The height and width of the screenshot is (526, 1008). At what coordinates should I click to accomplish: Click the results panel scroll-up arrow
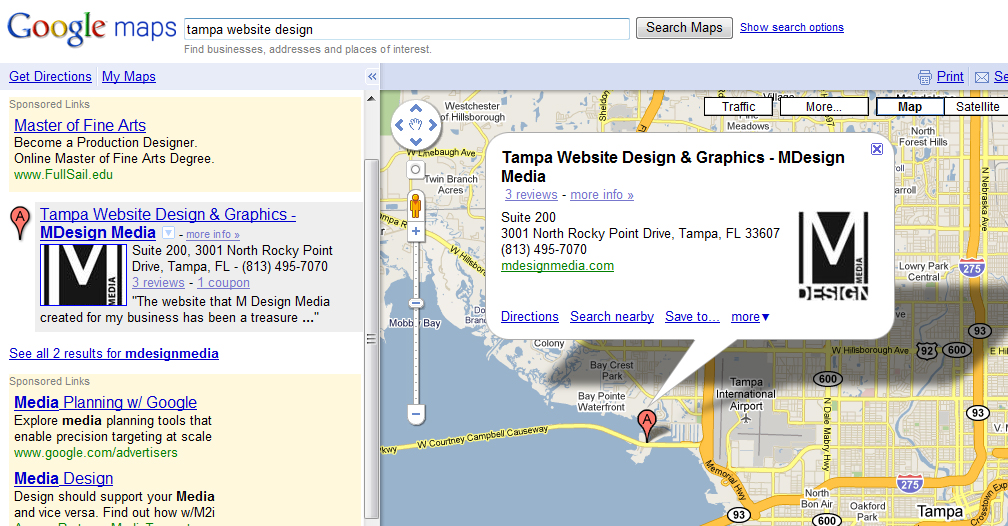coord(371,98)
